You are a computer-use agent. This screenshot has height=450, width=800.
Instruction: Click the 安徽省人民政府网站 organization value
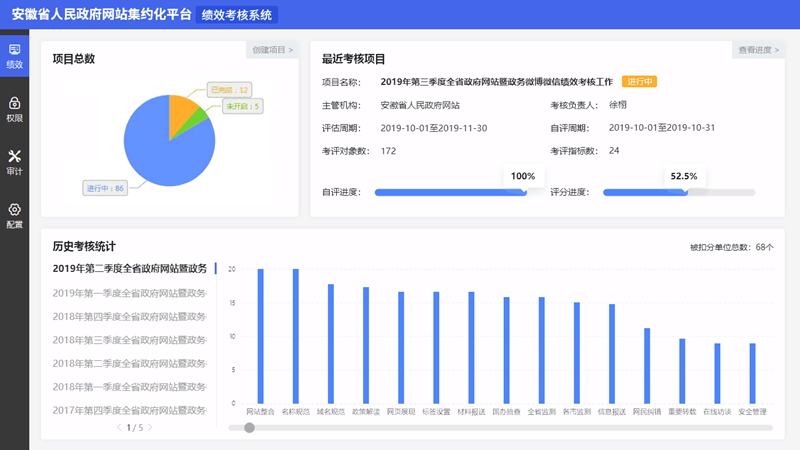click(420, 105)
